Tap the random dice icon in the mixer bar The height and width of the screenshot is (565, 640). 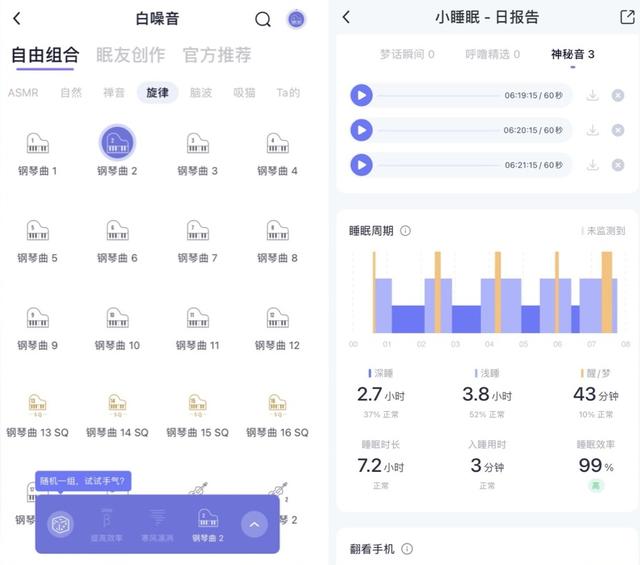pyautogui.click(x=60, y=524)
